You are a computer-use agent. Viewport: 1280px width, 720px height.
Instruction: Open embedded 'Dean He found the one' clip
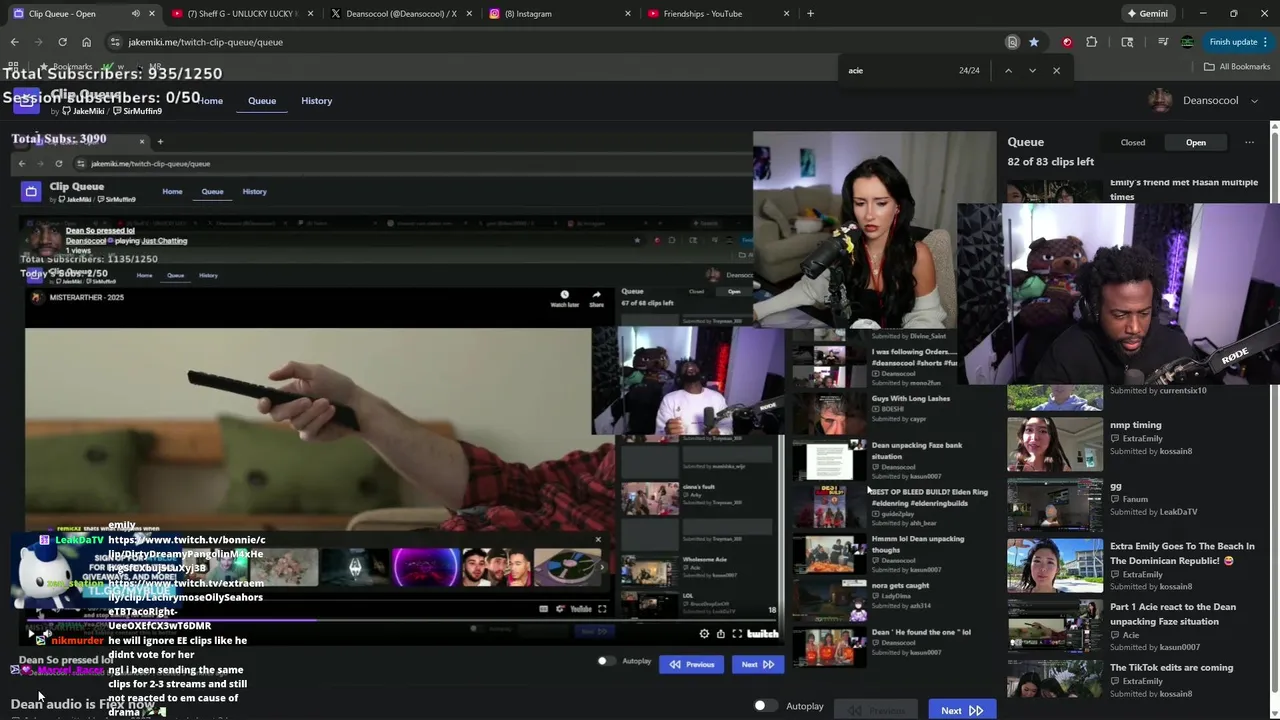click(x=920, y=632)
